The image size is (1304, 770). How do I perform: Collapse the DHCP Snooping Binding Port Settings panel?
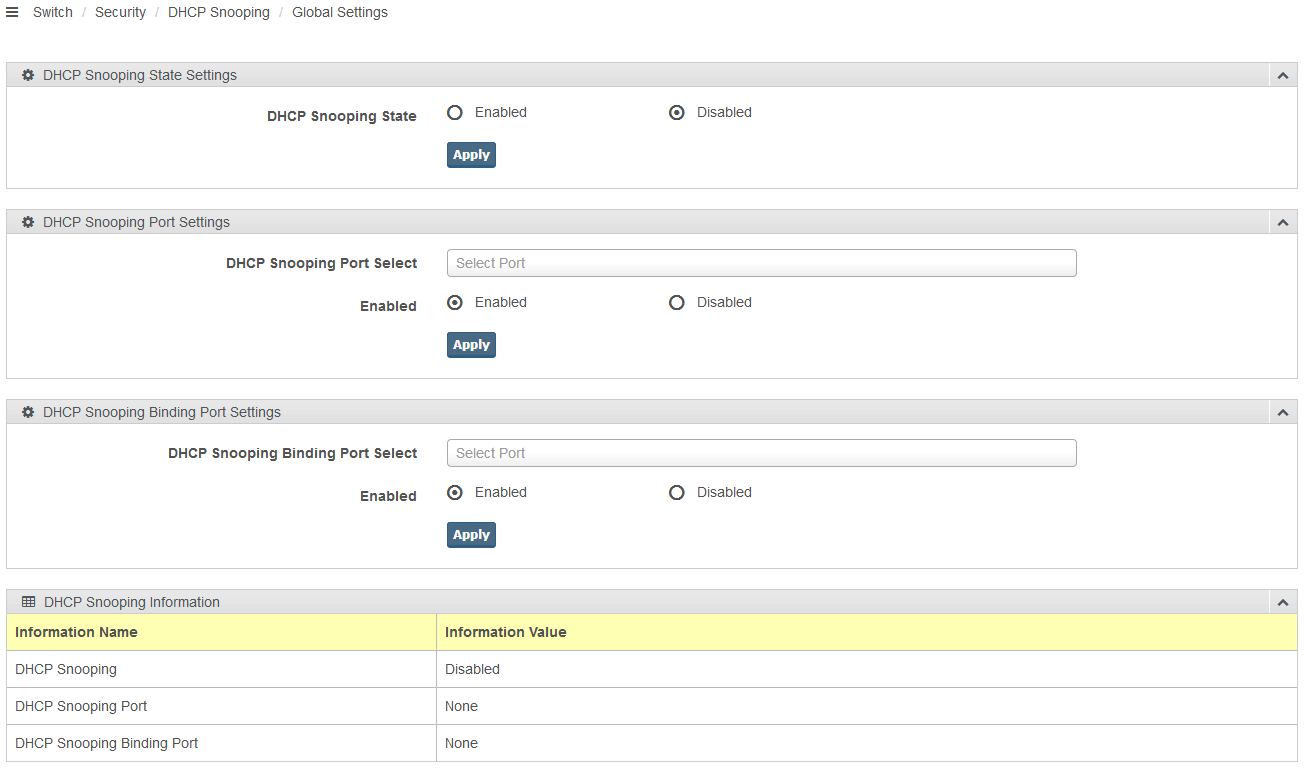pos(1282,413)
